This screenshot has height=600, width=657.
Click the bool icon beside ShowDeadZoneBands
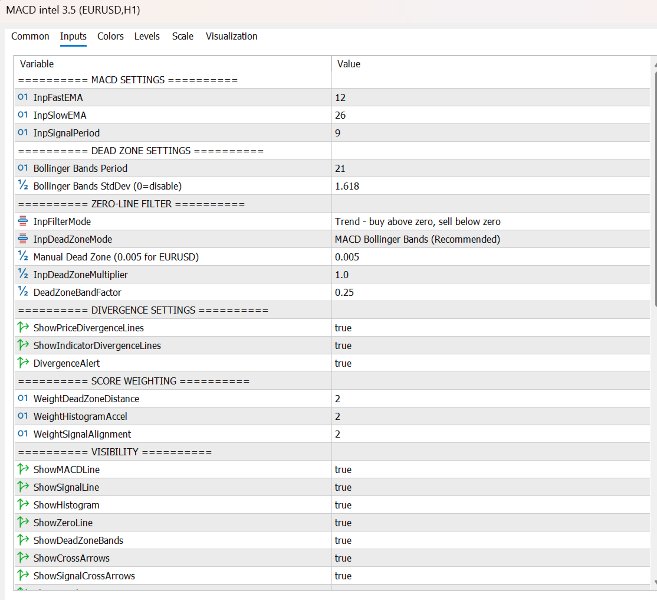pos(23,540)
